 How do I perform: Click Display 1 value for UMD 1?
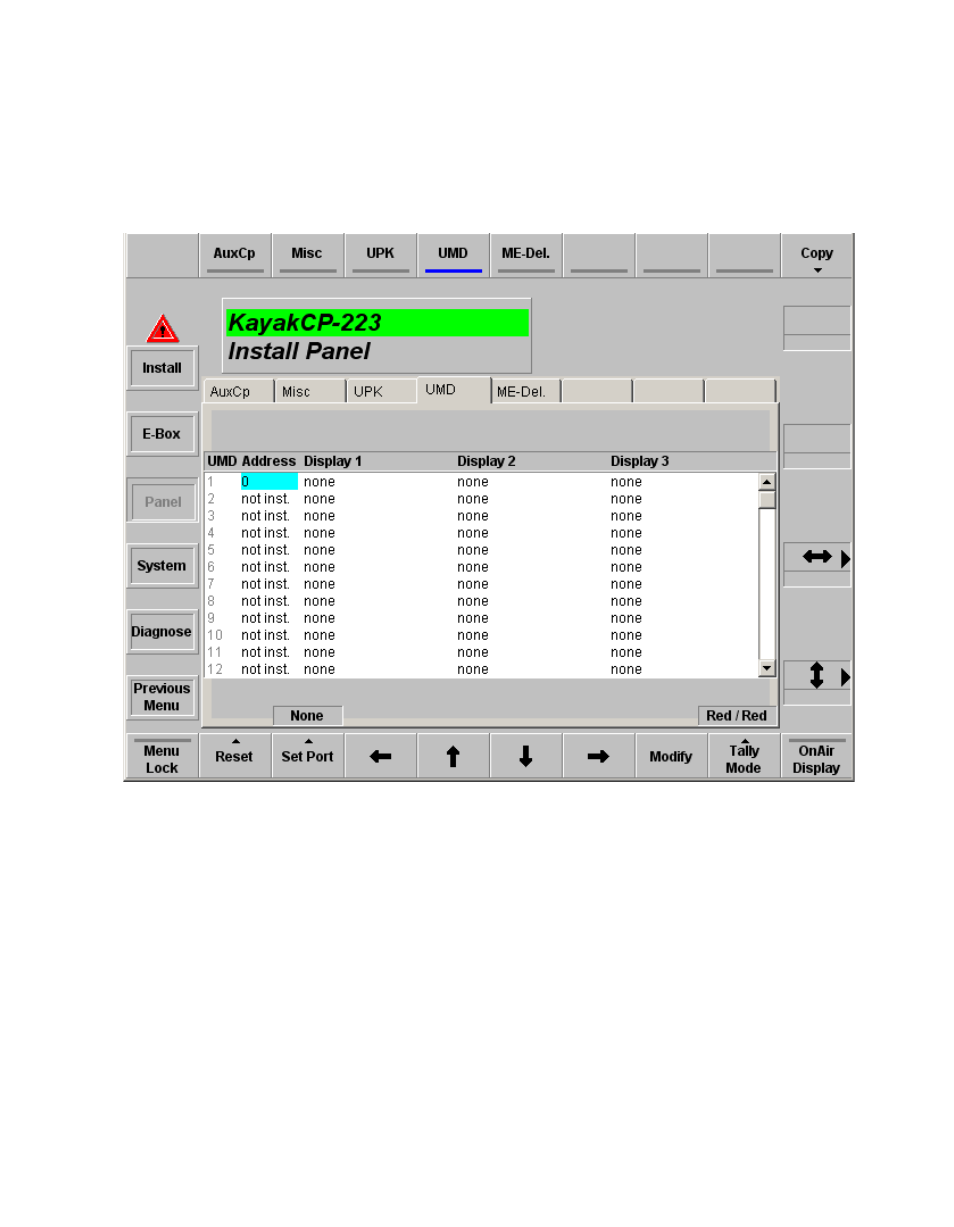320,482
